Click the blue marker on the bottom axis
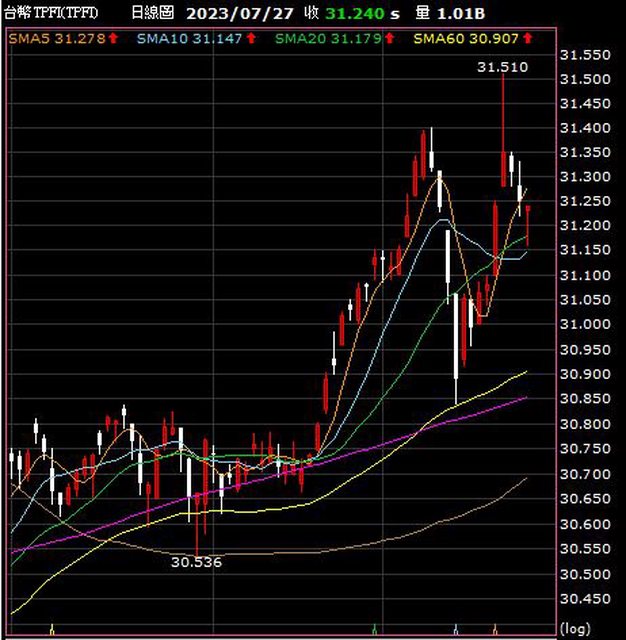 [455, 629]
